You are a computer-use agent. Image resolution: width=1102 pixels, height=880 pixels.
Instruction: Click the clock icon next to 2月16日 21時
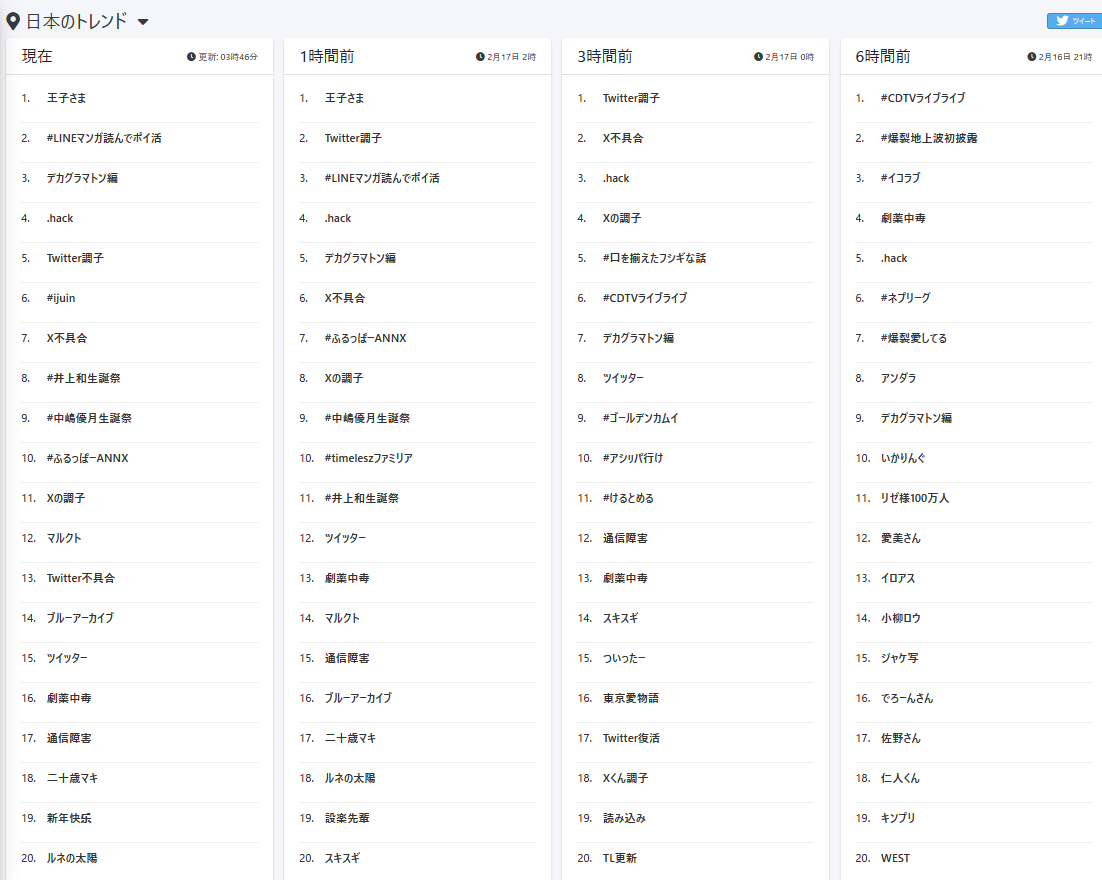1031,57
